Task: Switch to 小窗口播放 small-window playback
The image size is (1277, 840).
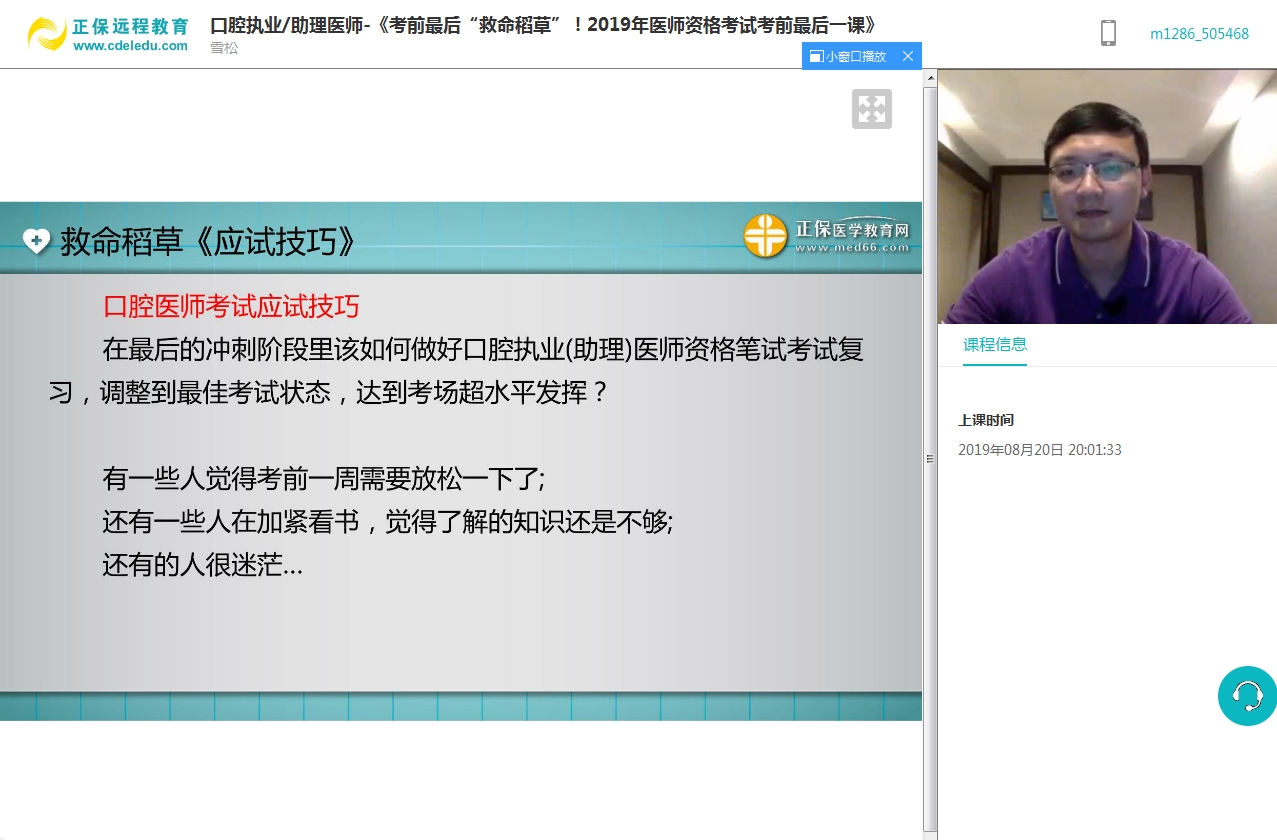Action: (849, 56)
